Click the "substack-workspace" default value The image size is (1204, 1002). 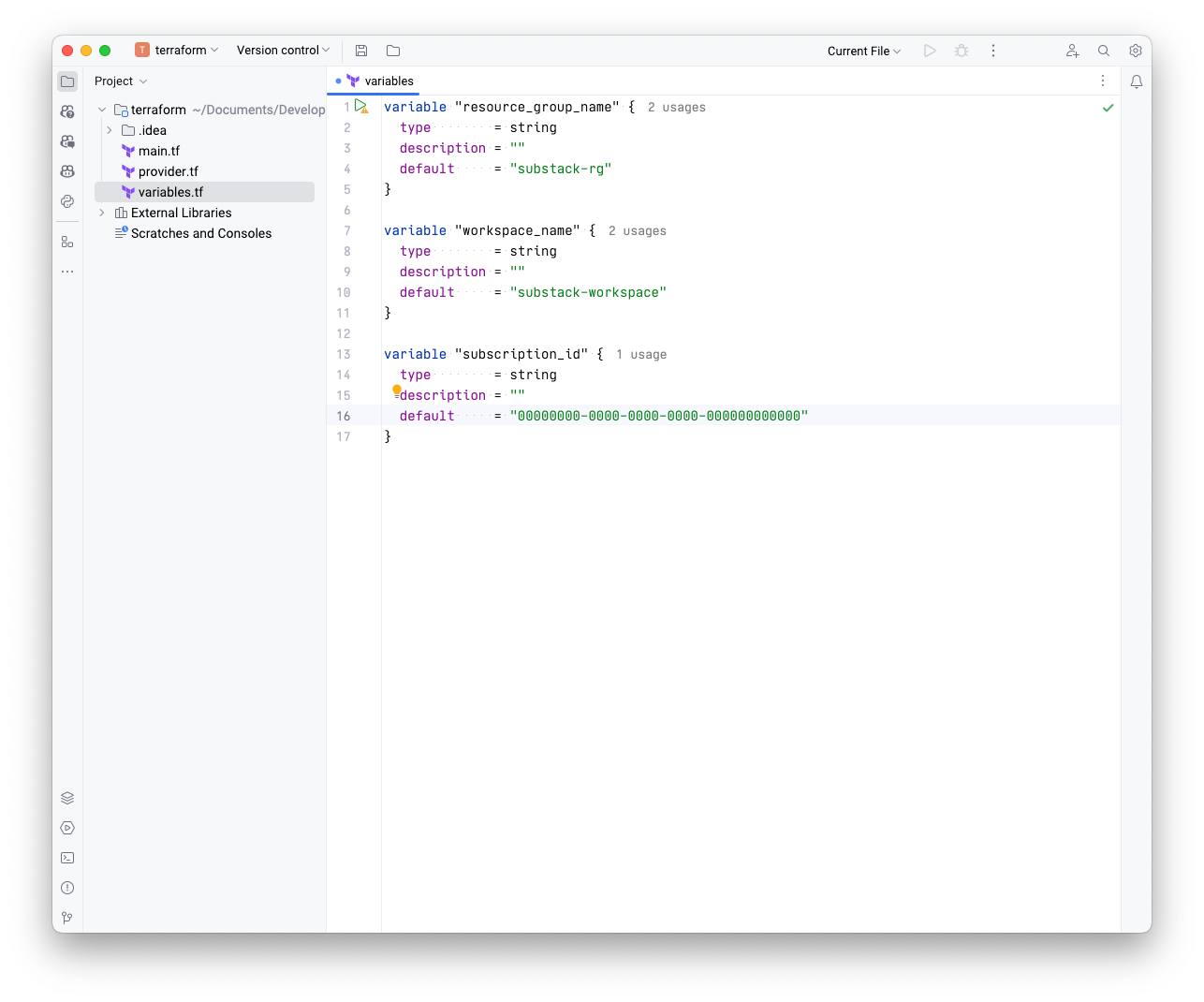(x=588, y=292)
